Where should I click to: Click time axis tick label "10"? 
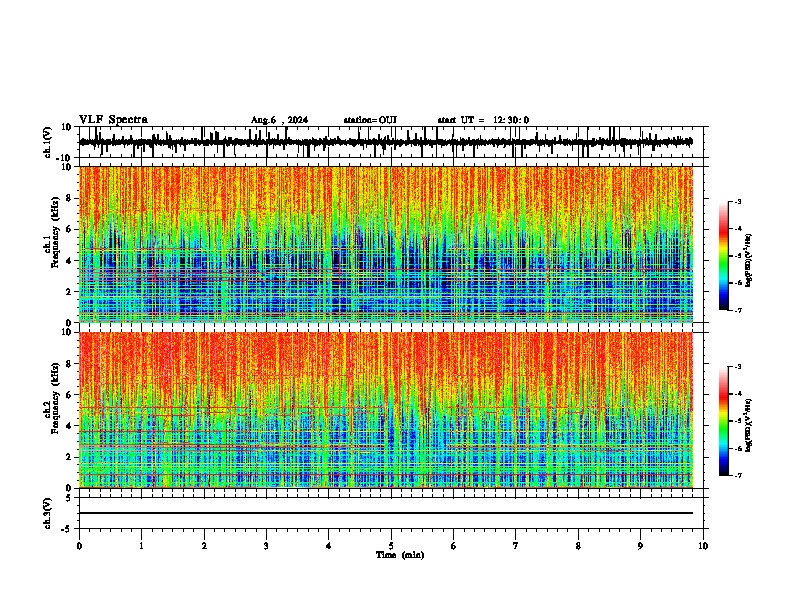[703, 546]
